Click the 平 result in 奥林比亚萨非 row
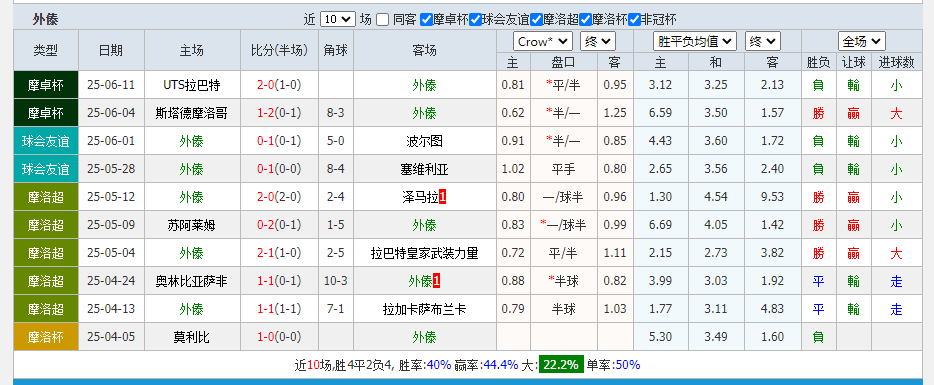This screenshot has width=934, height=385. [x=818, y=281]
